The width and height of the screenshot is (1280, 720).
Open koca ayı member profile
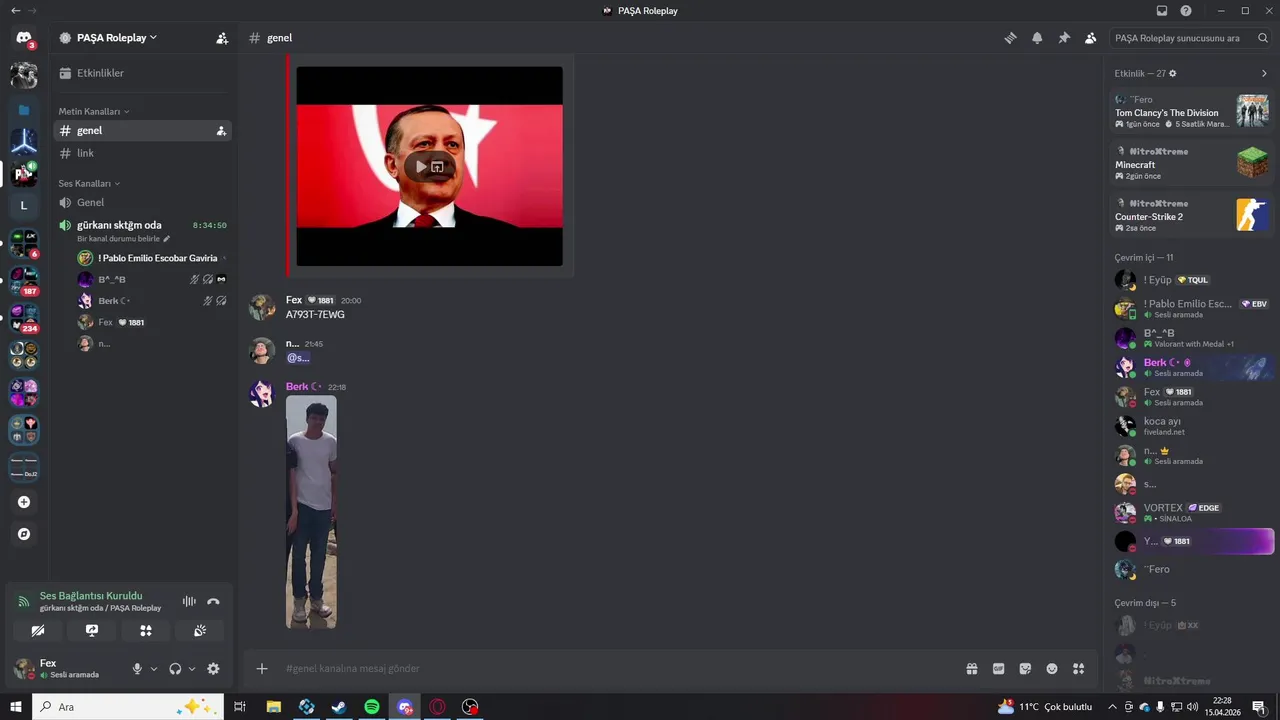[1192, 426]
